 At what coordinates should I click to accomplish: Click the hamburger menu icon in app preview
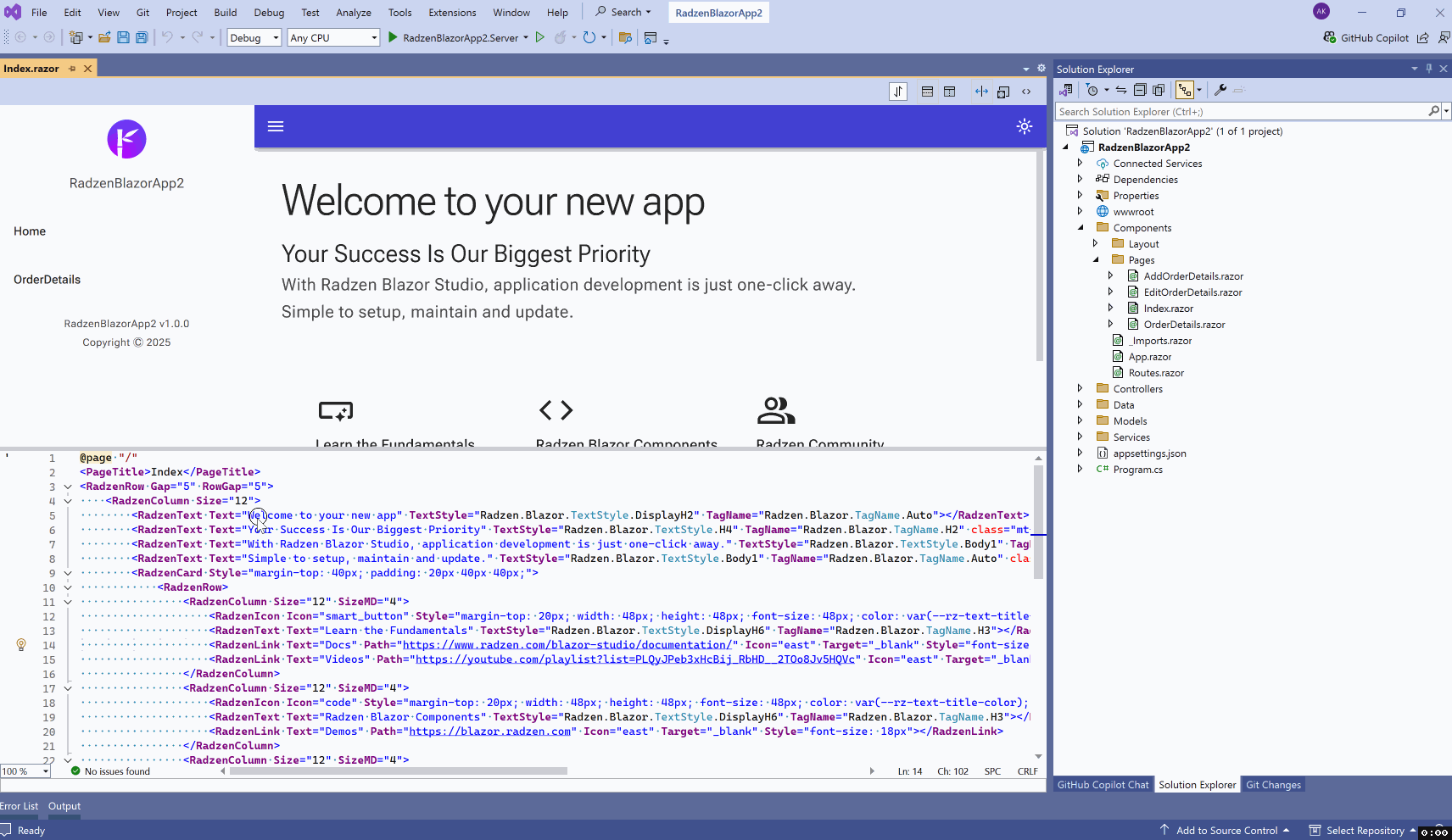tap(276, 126)
